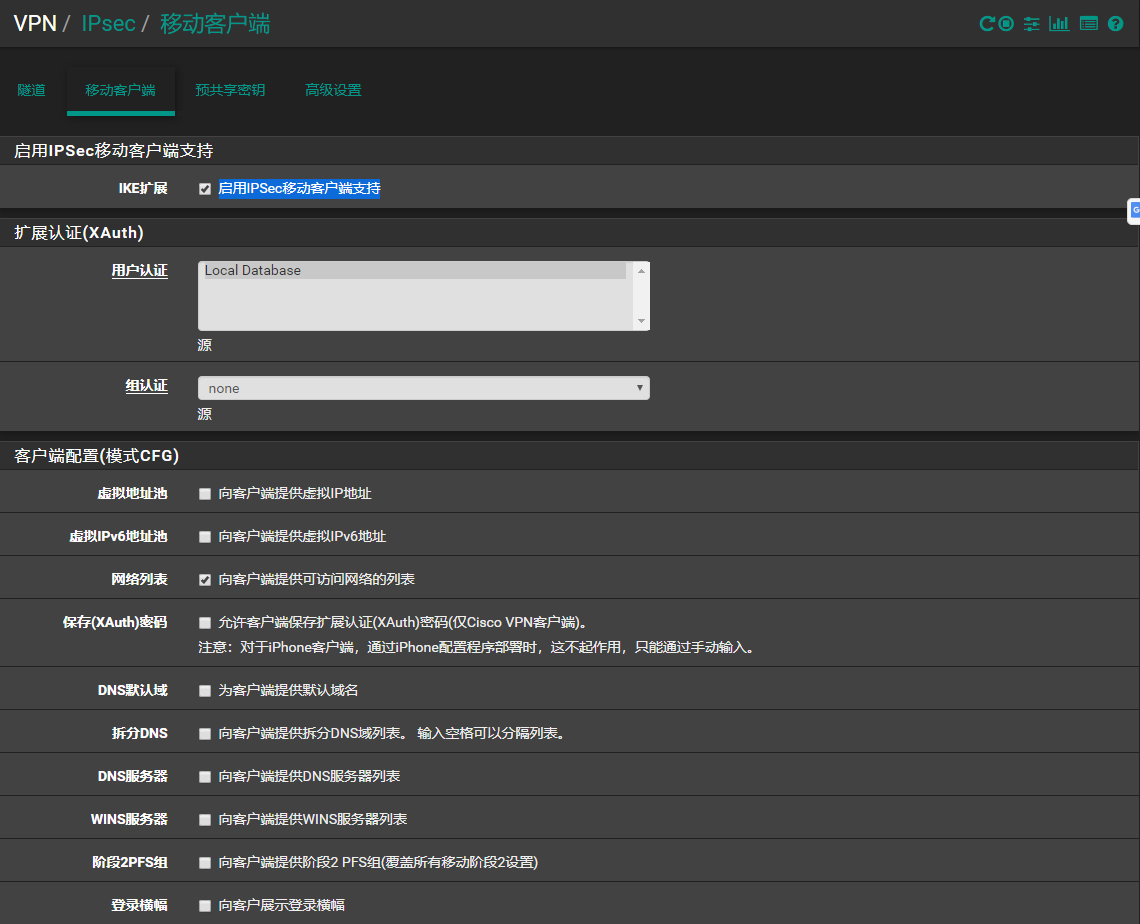Switch to the 预共享密钥 tab
Viewport: 1140px width, 924px height.
click(230, 90)
